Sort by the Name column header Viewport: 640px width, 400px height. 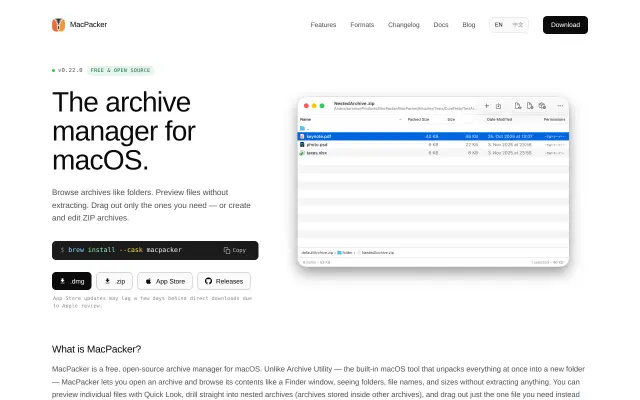pos(305,120)
